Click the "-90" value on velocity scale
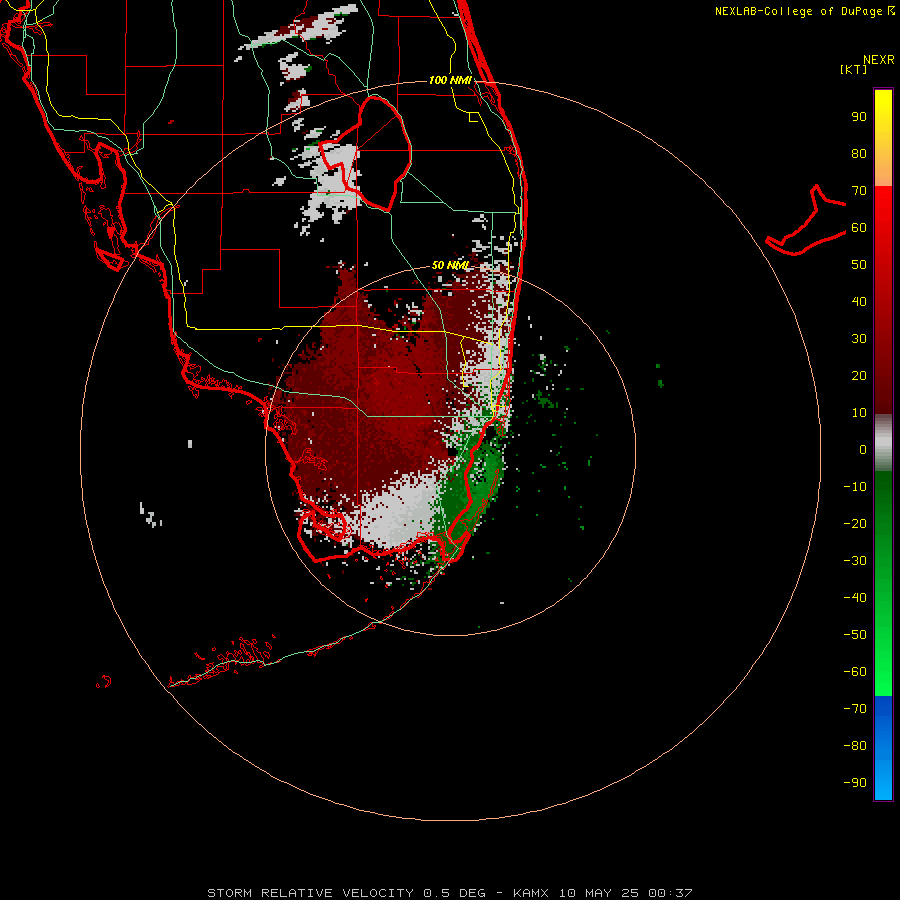900x900 pixels. [855, 783]
